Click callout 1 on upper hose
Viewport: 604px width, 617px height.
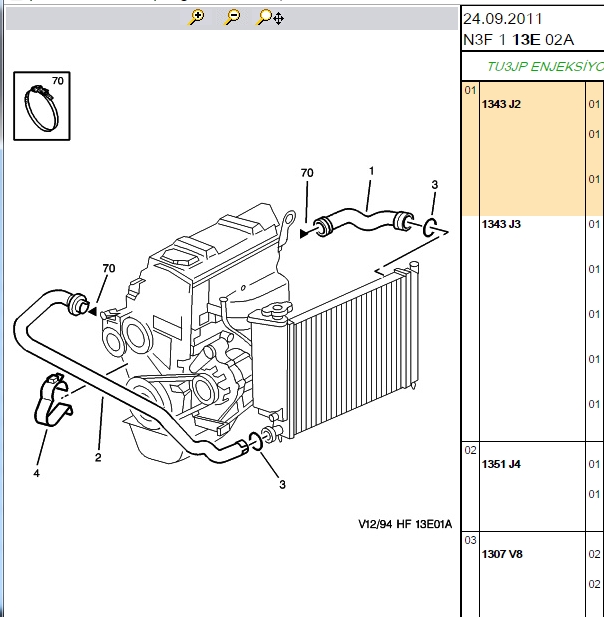pyautogui.click(x=371, y=171)
